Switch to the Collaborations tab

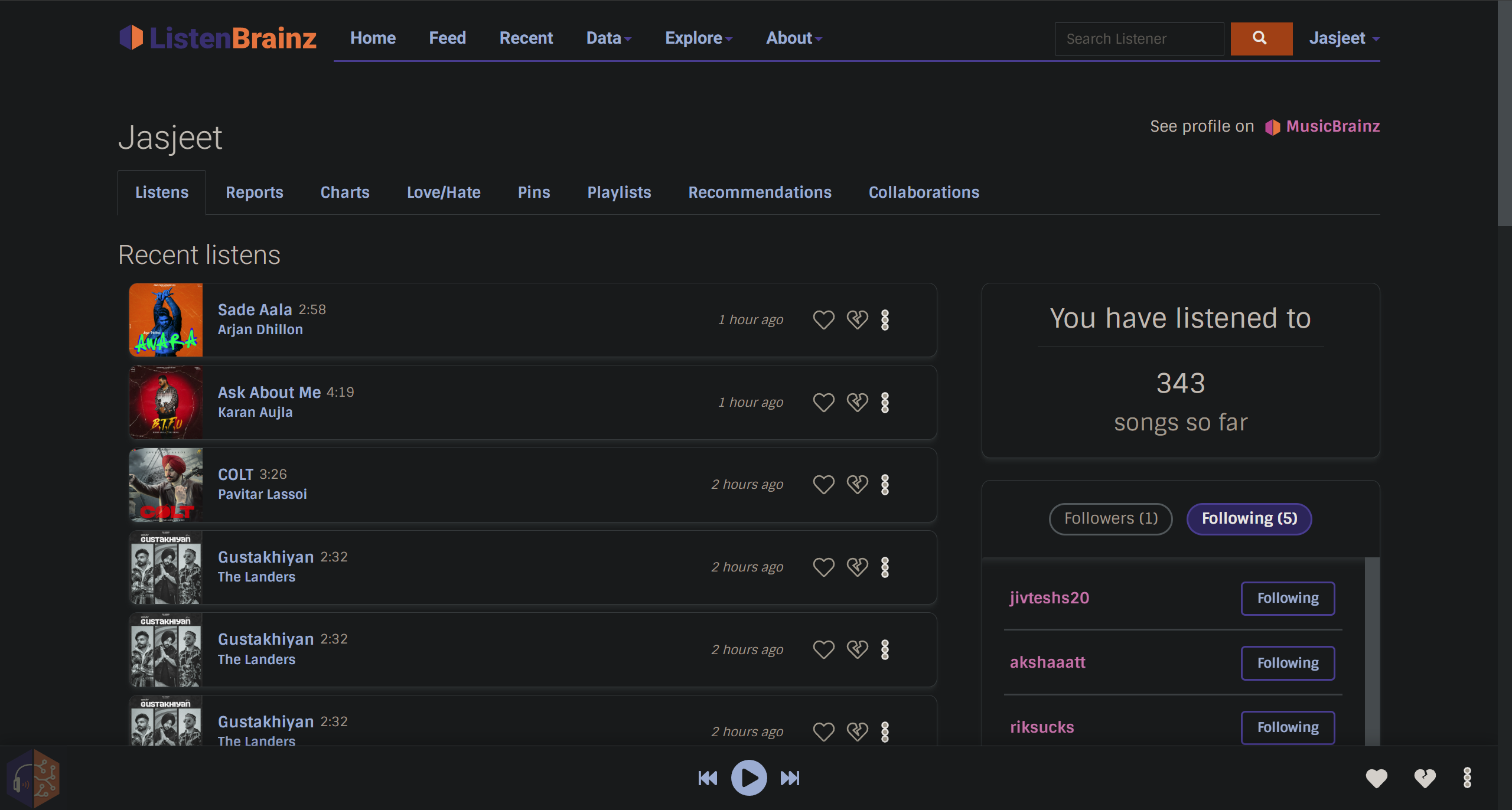click(x=924, y=192)
